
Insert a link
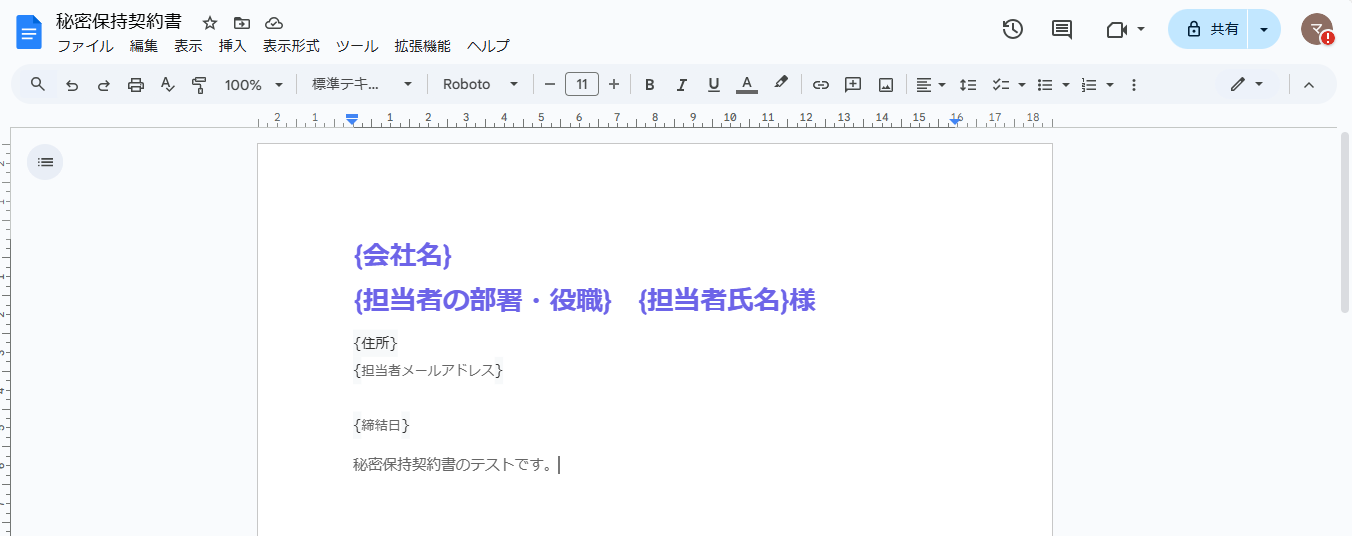click(821, 85)
